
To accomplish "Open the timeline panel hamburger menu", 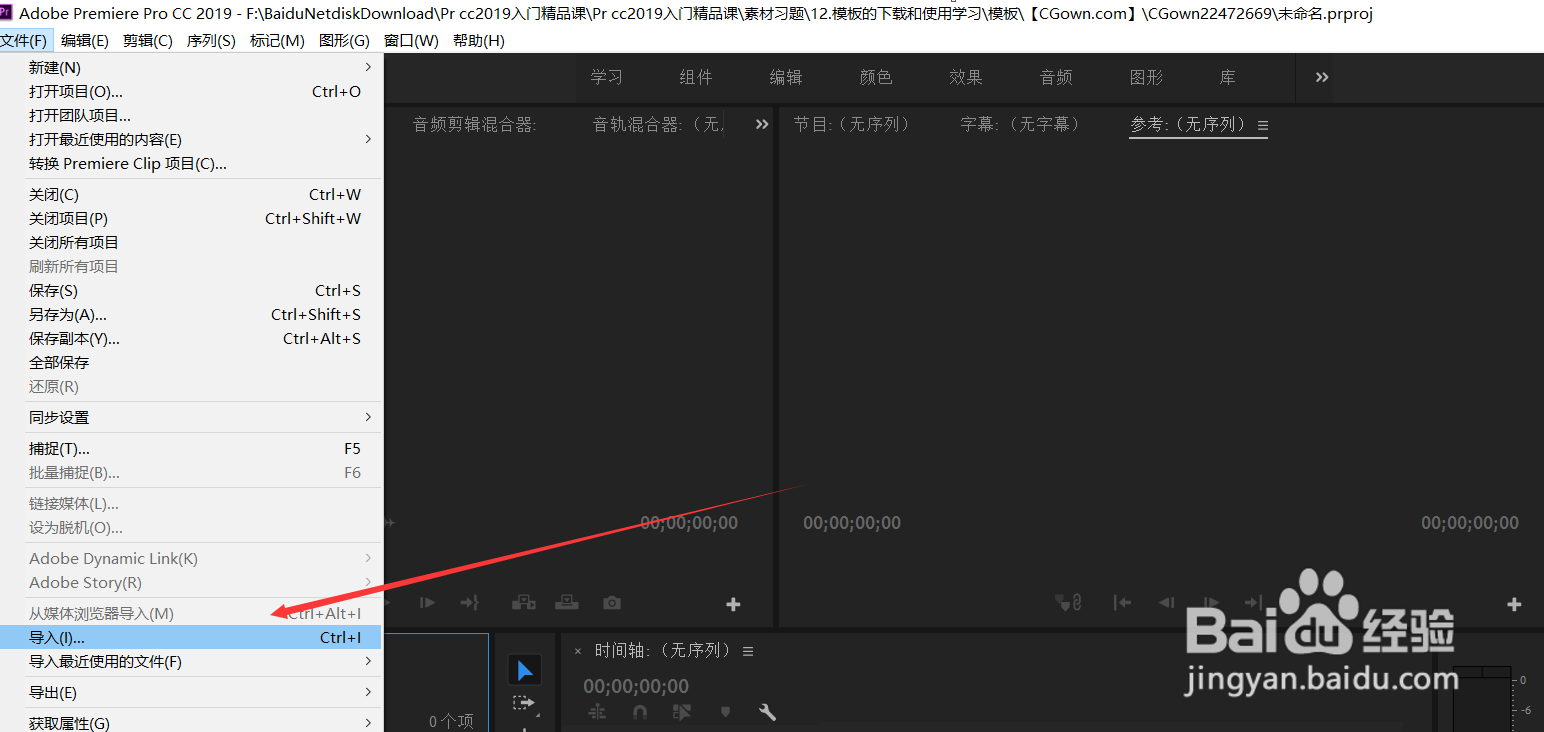I will point(748,651).
